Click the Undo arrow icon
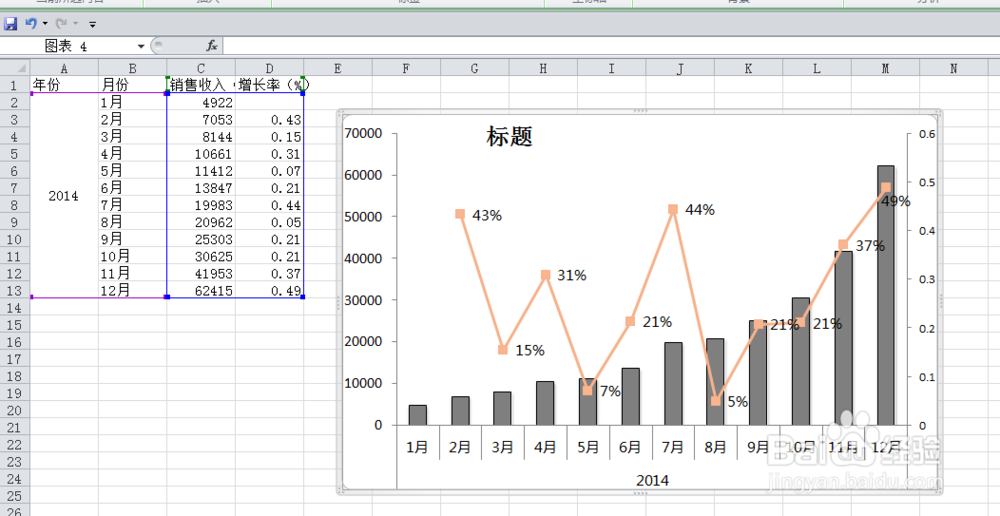1000x516 pixels. pos(31,24)
